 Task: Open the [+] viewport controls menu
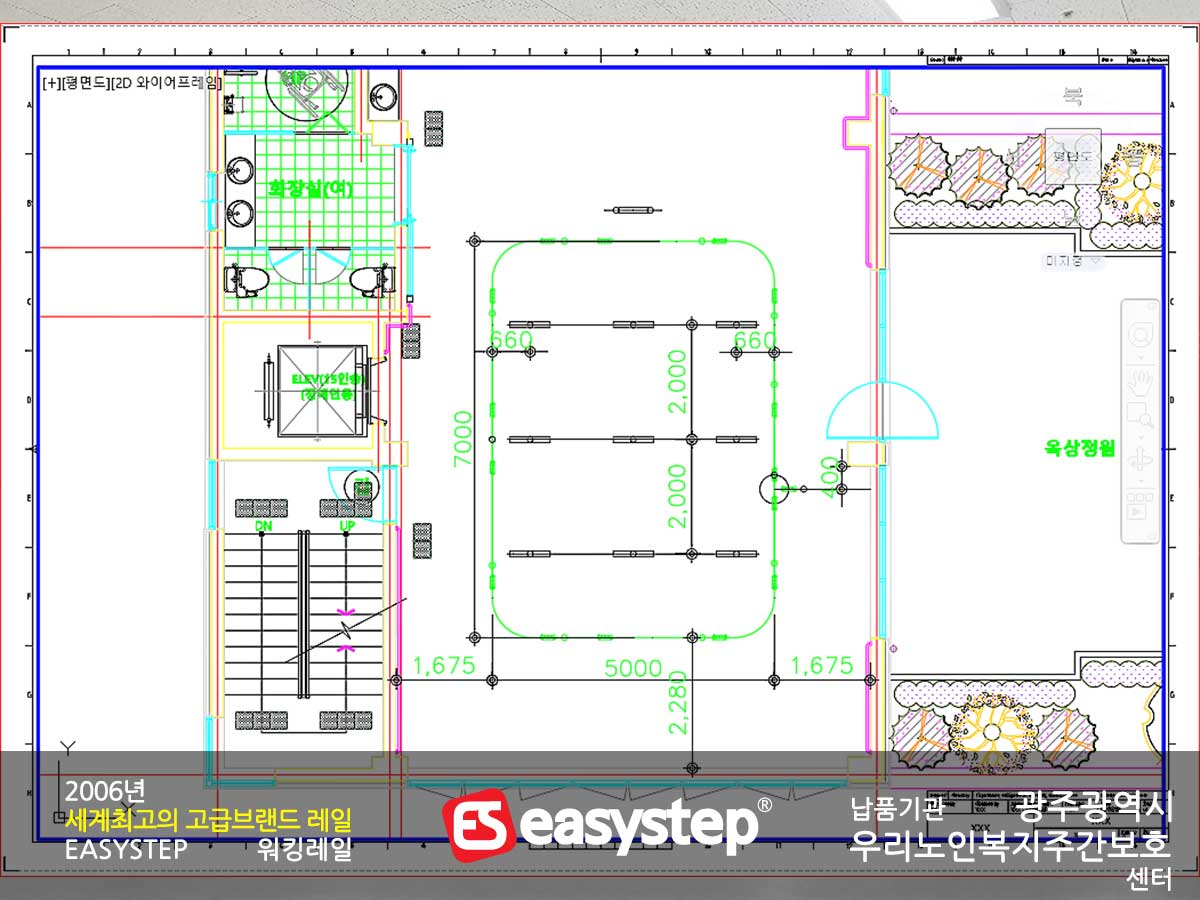[x=51, y=83]
